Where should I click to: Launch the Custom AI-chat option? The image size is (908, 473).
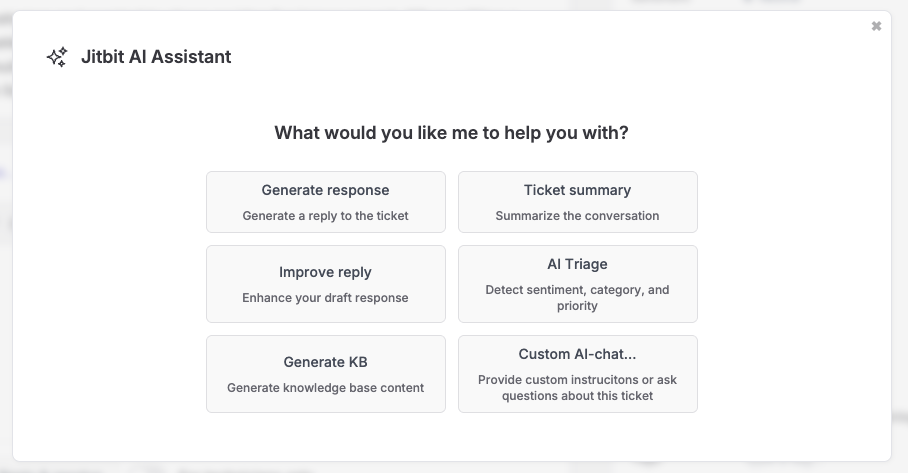tap(577, 354)
